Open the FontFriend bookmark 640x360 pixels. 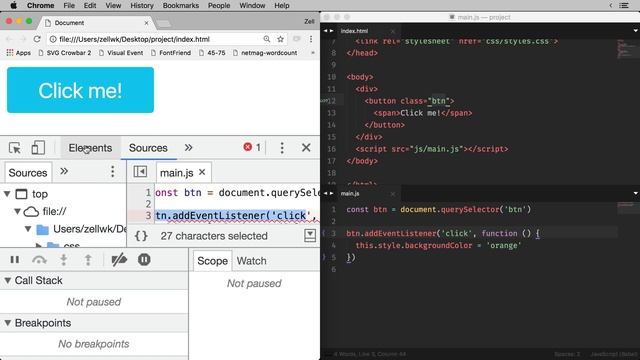[x=171, y=53]
